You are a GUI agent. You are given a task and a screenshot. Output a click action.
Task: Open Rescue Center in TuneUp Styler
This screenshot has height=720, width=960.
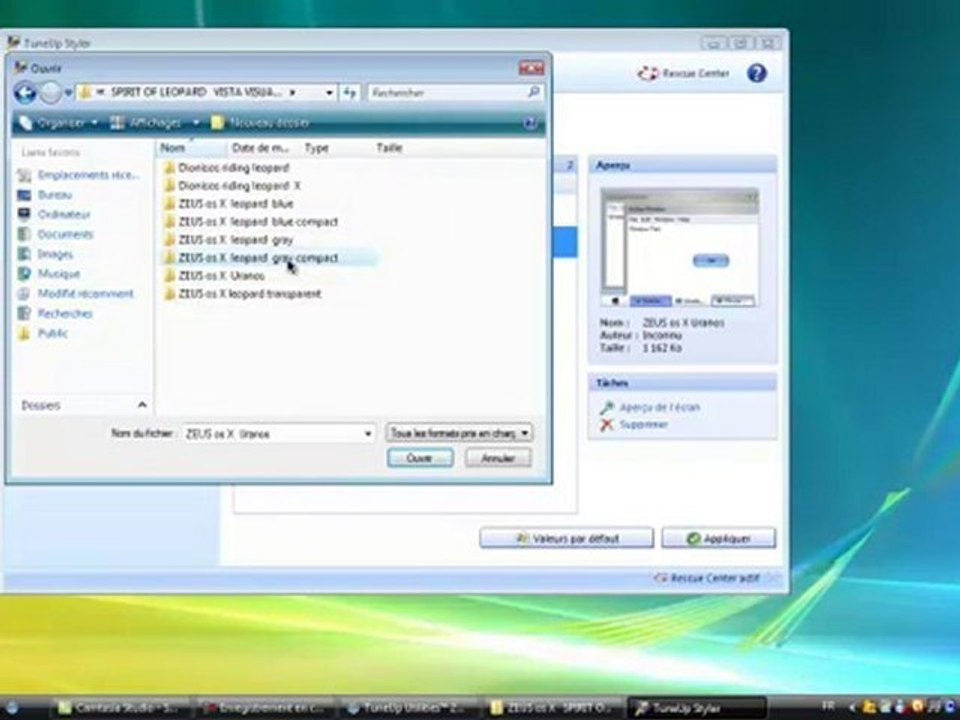coord(684,73)
